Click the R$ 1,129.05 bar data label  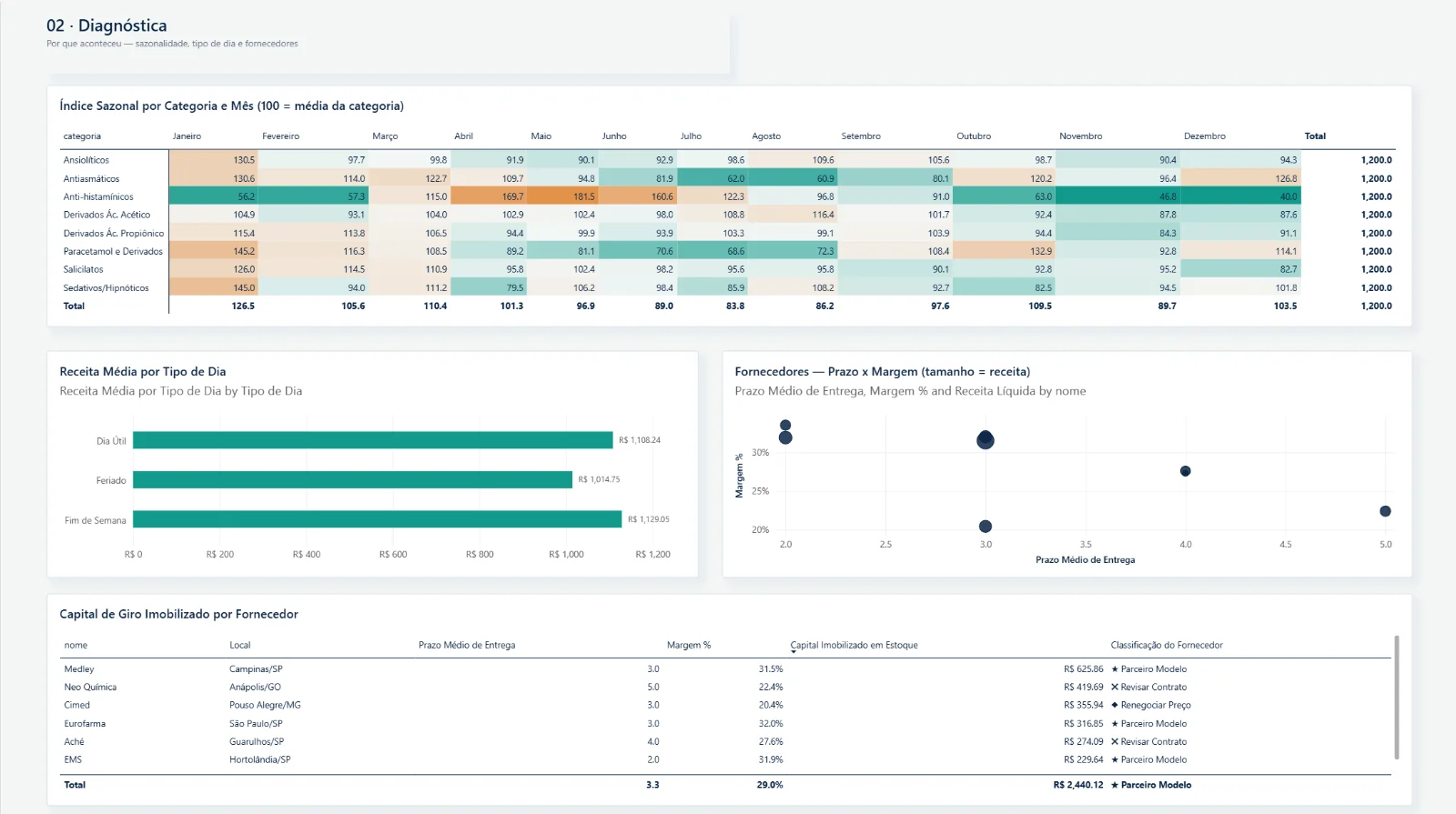648,519
